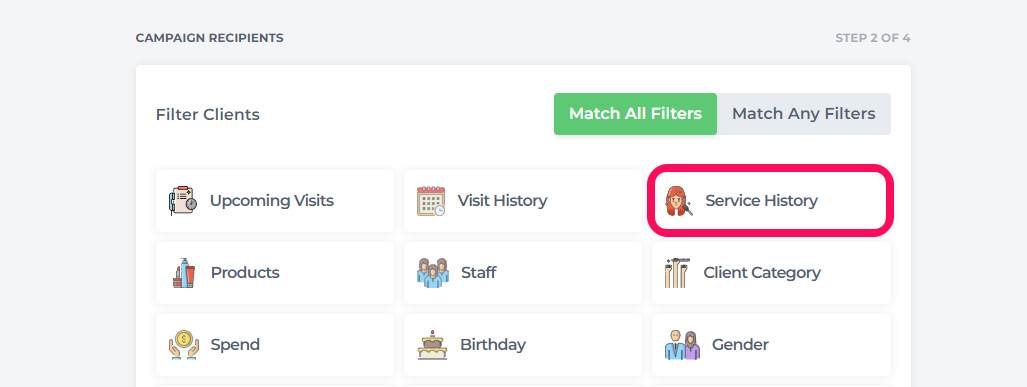Click the Products cosmetics bottles icon

click(x=184, y=272)
